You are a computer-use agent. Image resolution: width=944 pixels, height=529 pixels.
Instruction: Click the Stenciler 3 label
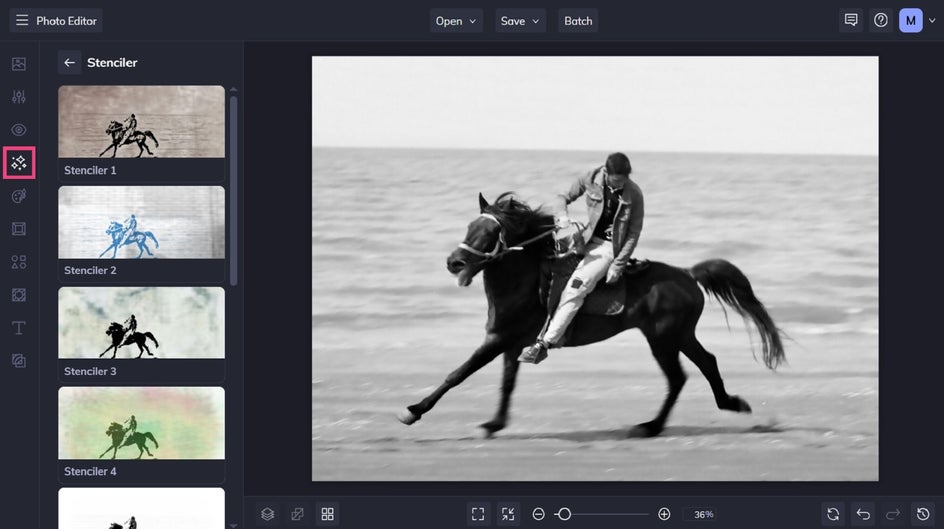[90, 371]
